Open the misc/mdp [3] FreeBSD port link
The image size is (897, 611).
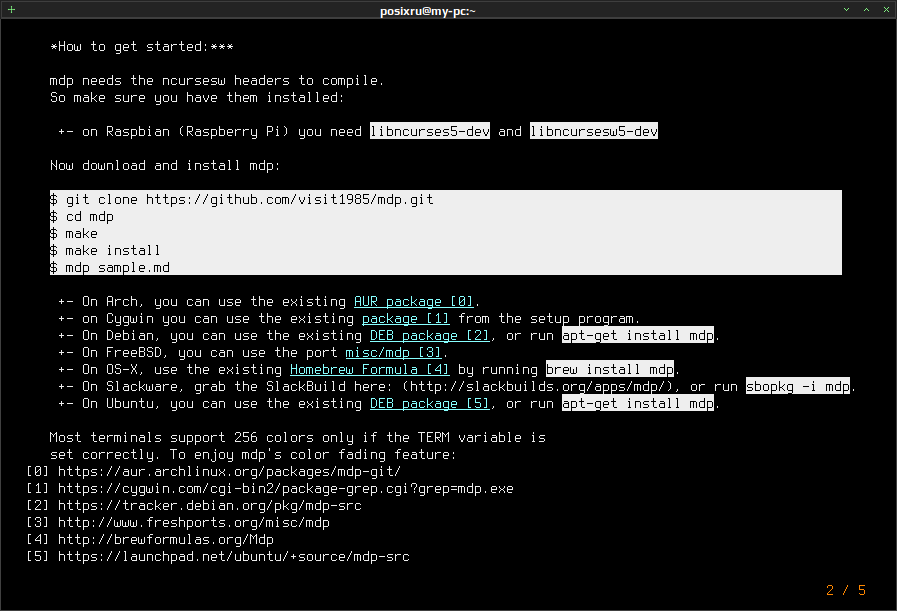click(394, 352)
